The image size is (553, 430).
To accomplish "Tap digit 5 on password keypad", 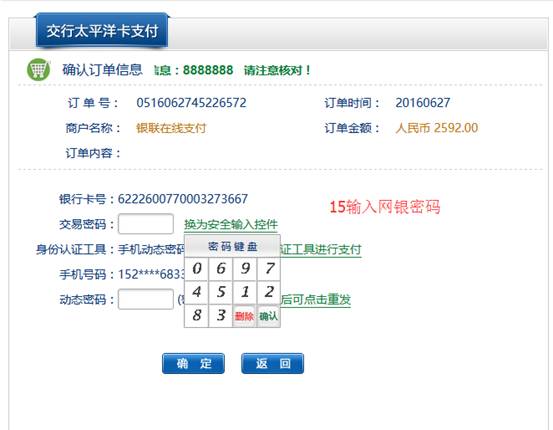I will pyautogui.click(x=221, y=292).
